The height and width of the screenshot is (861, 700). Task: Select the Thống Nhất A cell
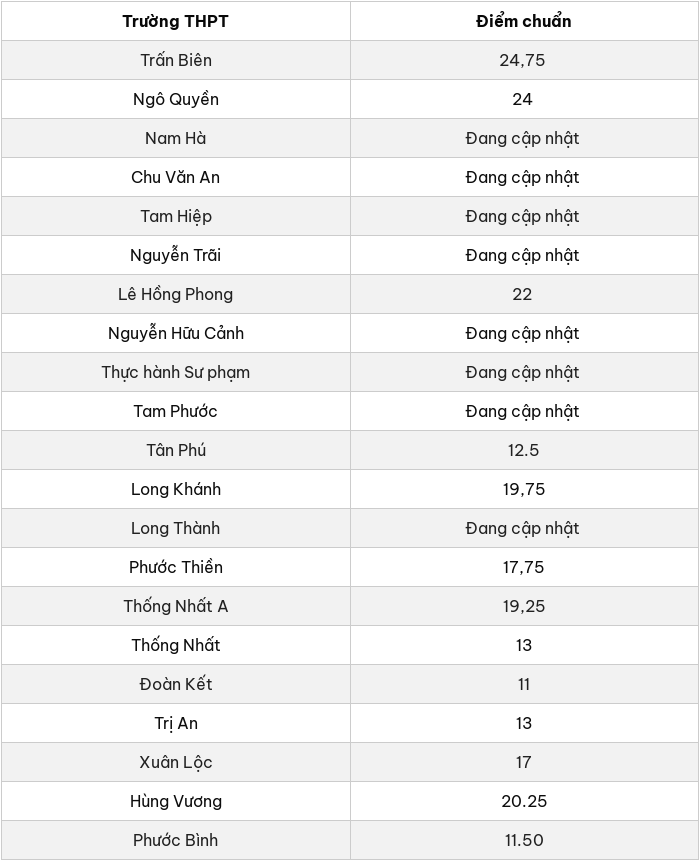[x=176, y=606]
